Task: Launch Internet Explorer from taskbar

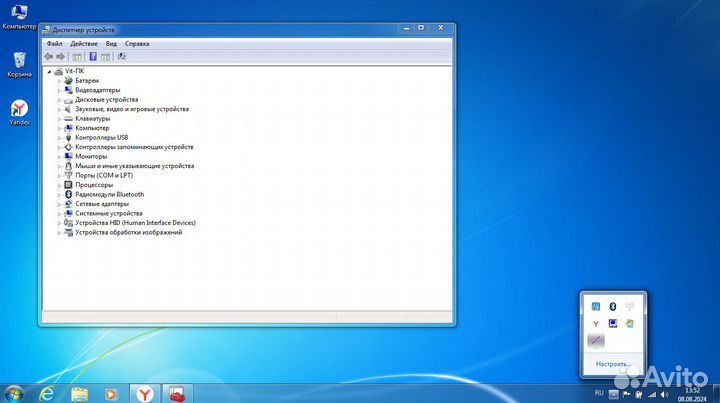Action: pyautogui.click(x=47, y=394)
